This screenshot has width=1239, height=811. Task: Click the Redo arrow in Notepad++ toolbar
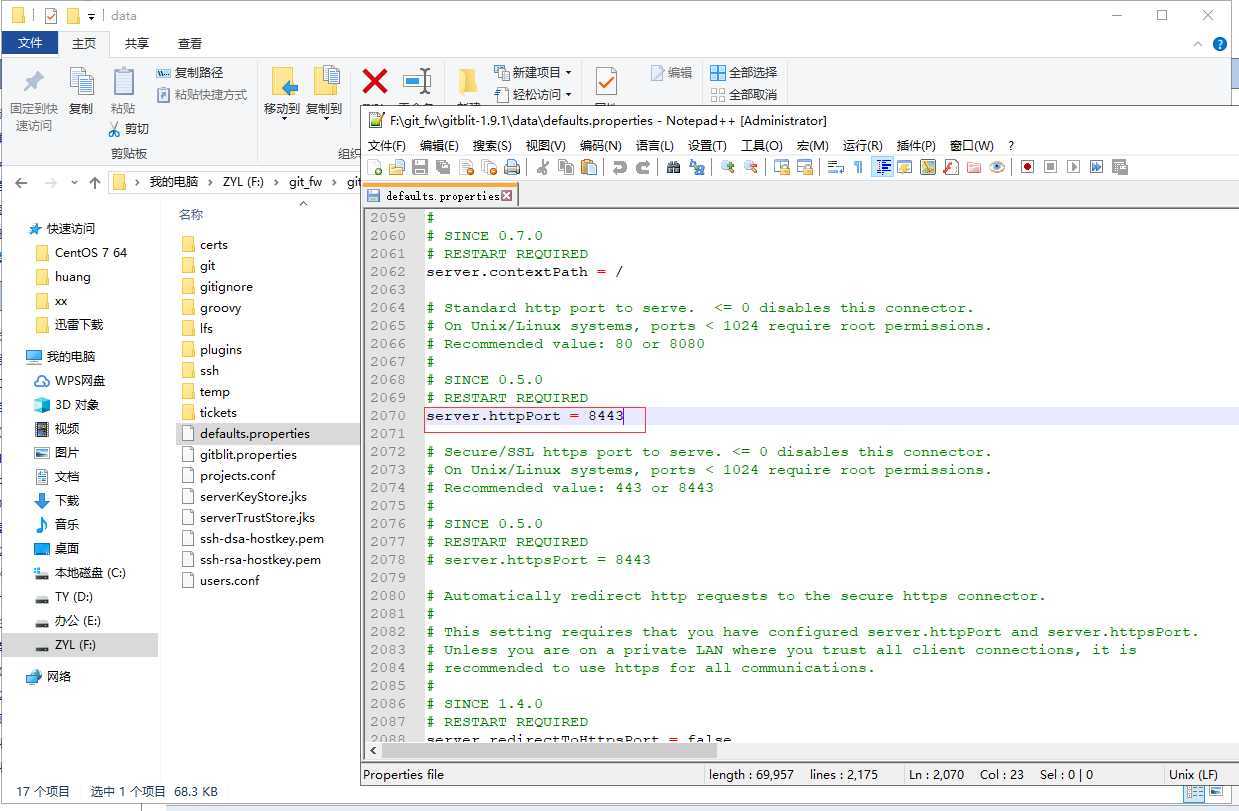click(x=643, y=167)
